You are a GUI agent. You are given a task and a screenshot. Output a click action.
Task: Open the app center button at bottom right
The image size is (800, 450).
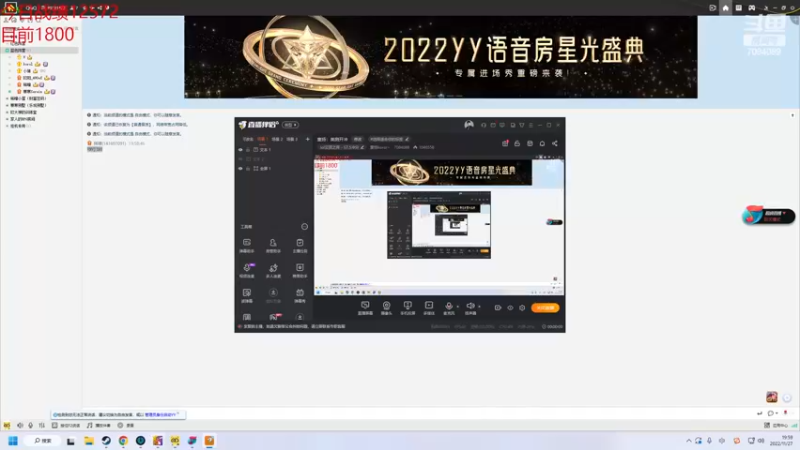point(776,425)
